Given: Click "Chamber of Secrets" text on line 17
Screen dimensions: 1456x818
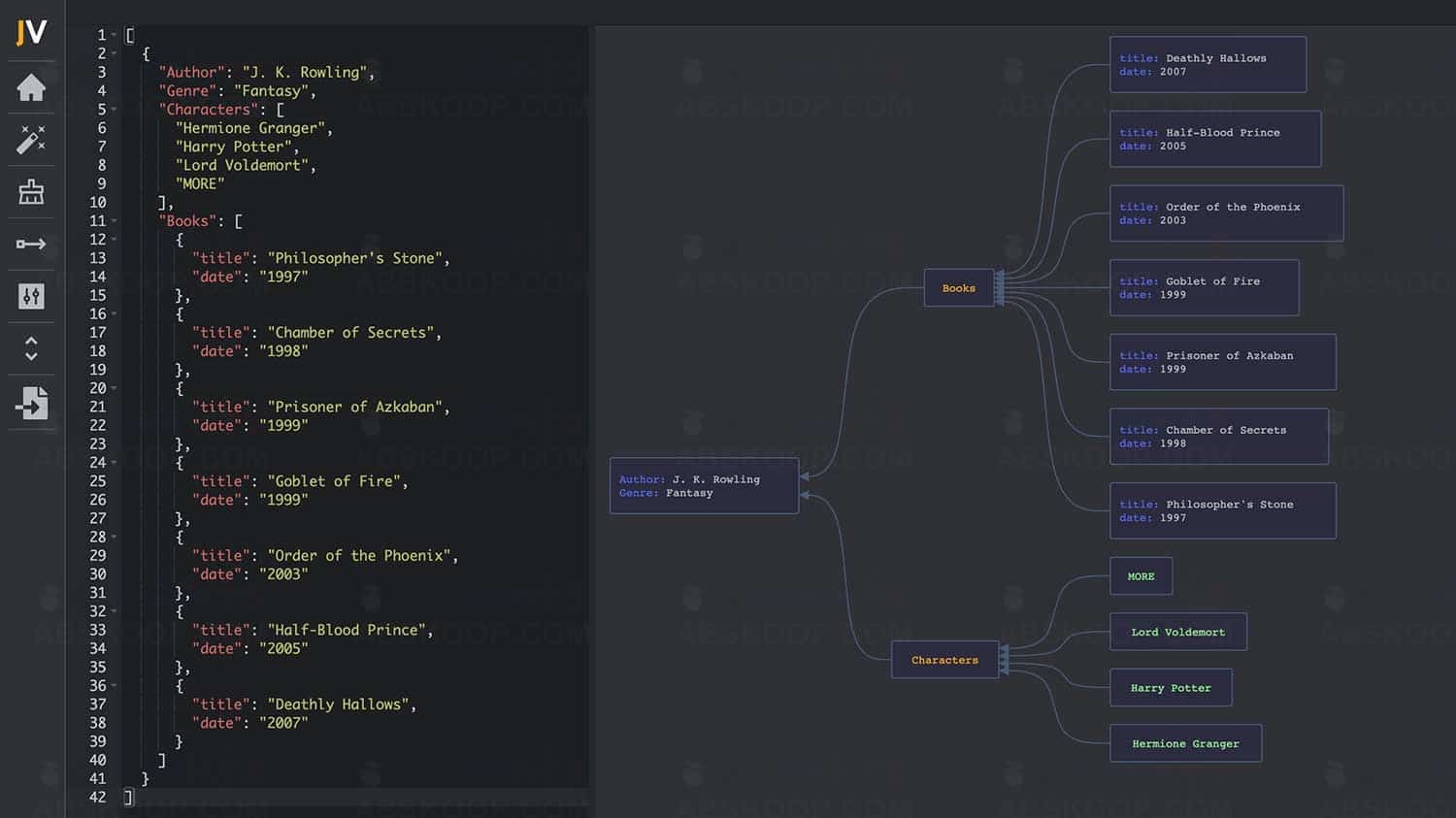Looking at the screenshot, I should click(x=350, y=333).
